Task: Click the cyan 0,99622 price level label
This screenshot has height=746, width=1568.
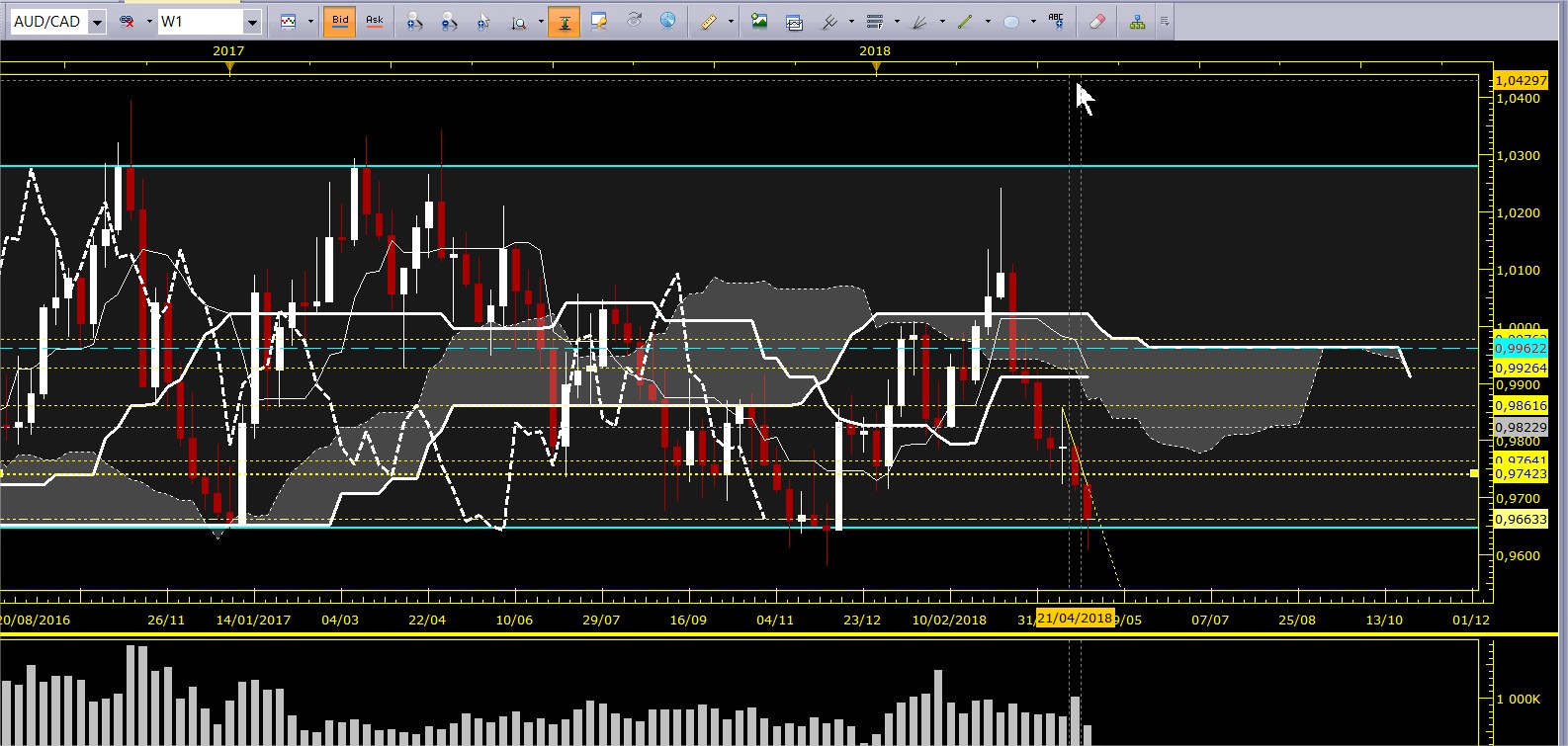Action: [x=1521, y=348]
